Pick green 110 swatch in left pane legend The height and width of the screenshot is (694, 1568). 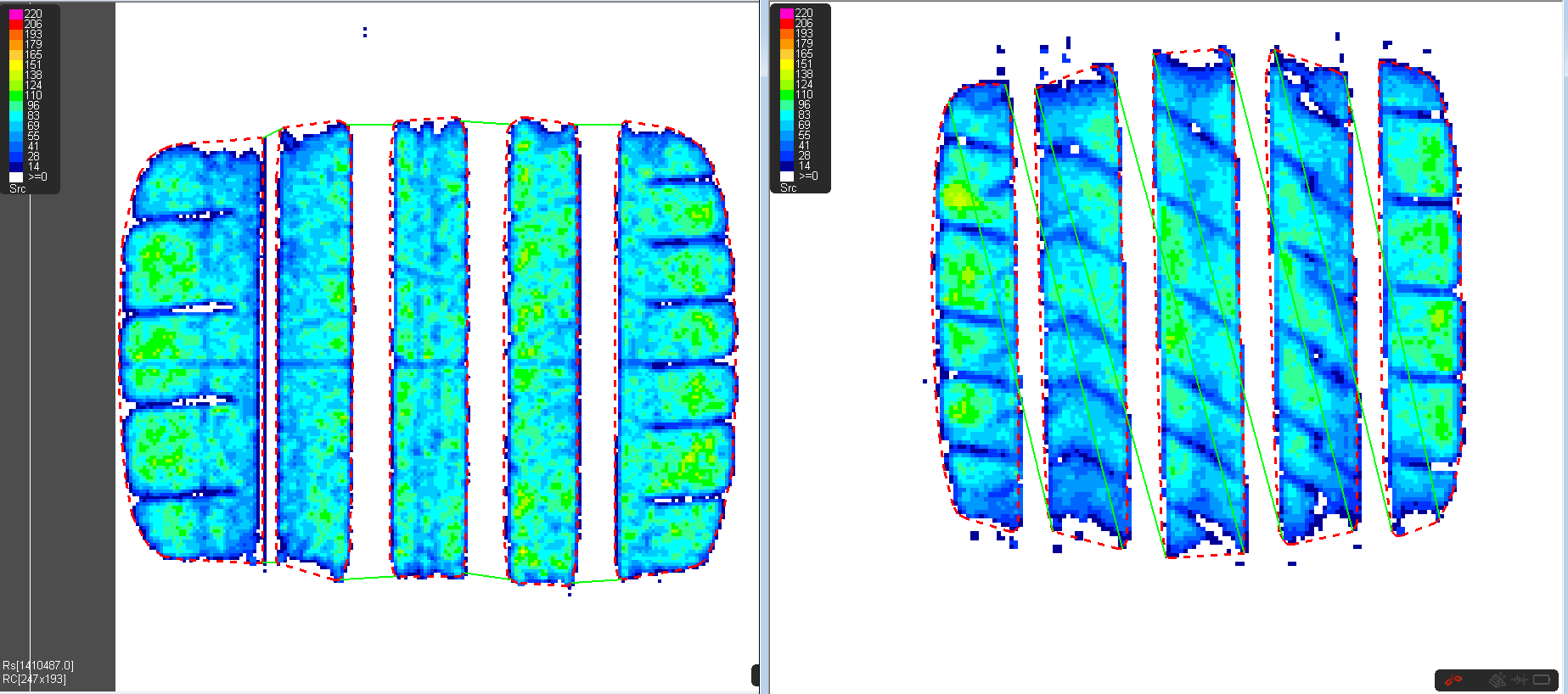(x=16, y=96)
